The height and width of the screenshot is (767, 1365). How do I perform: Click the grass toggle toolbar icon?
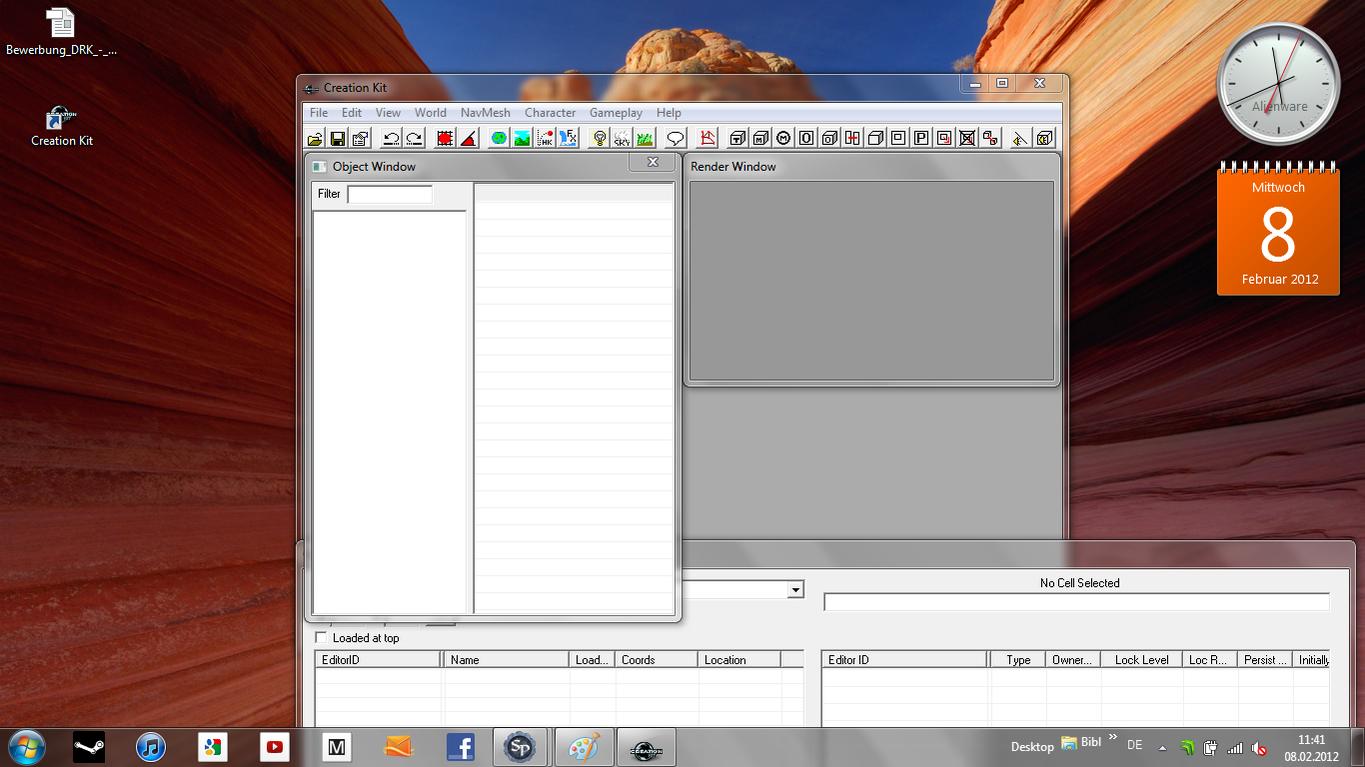pos(645,139)
